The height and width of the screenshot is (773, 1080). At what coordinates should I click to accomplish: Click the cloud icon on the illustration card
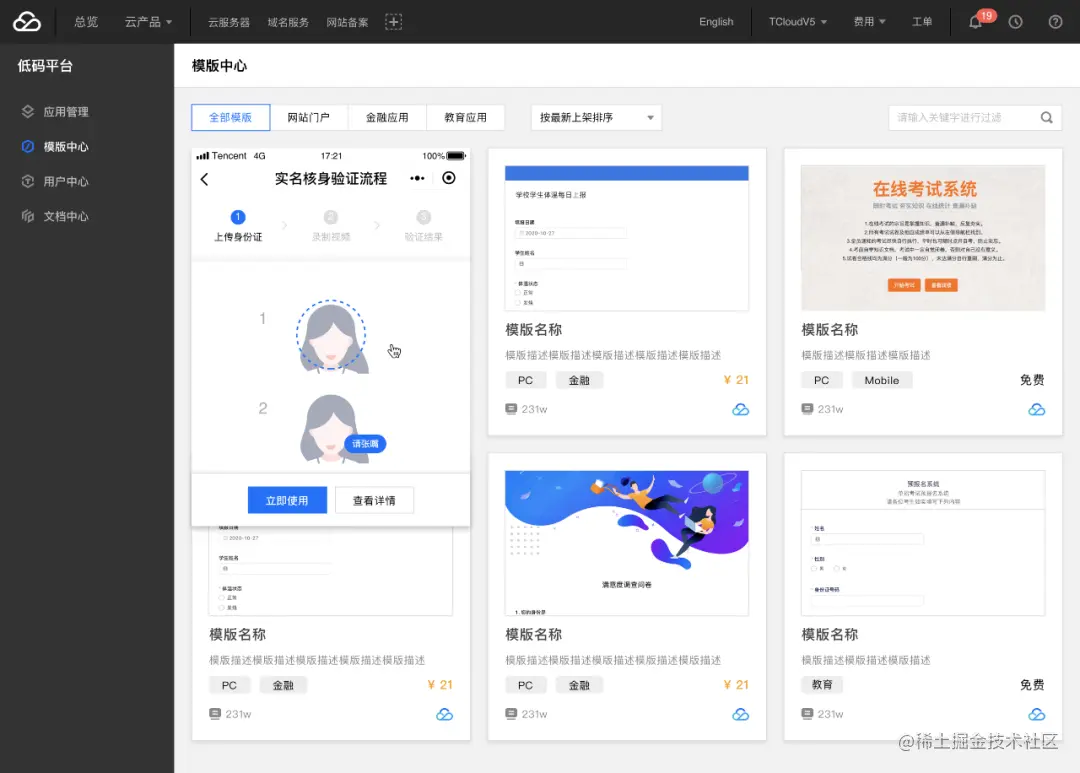[740, 714]
